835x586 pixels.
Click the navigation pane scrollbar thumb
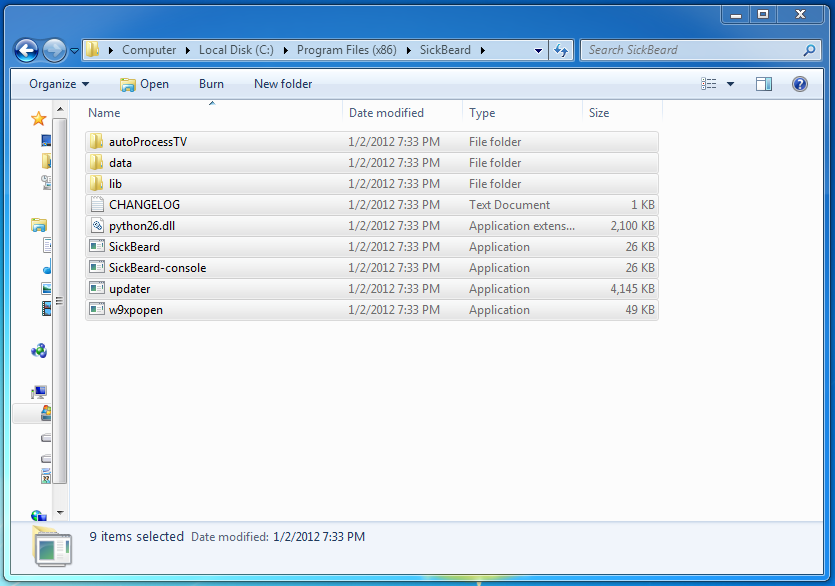pos(60,301)
